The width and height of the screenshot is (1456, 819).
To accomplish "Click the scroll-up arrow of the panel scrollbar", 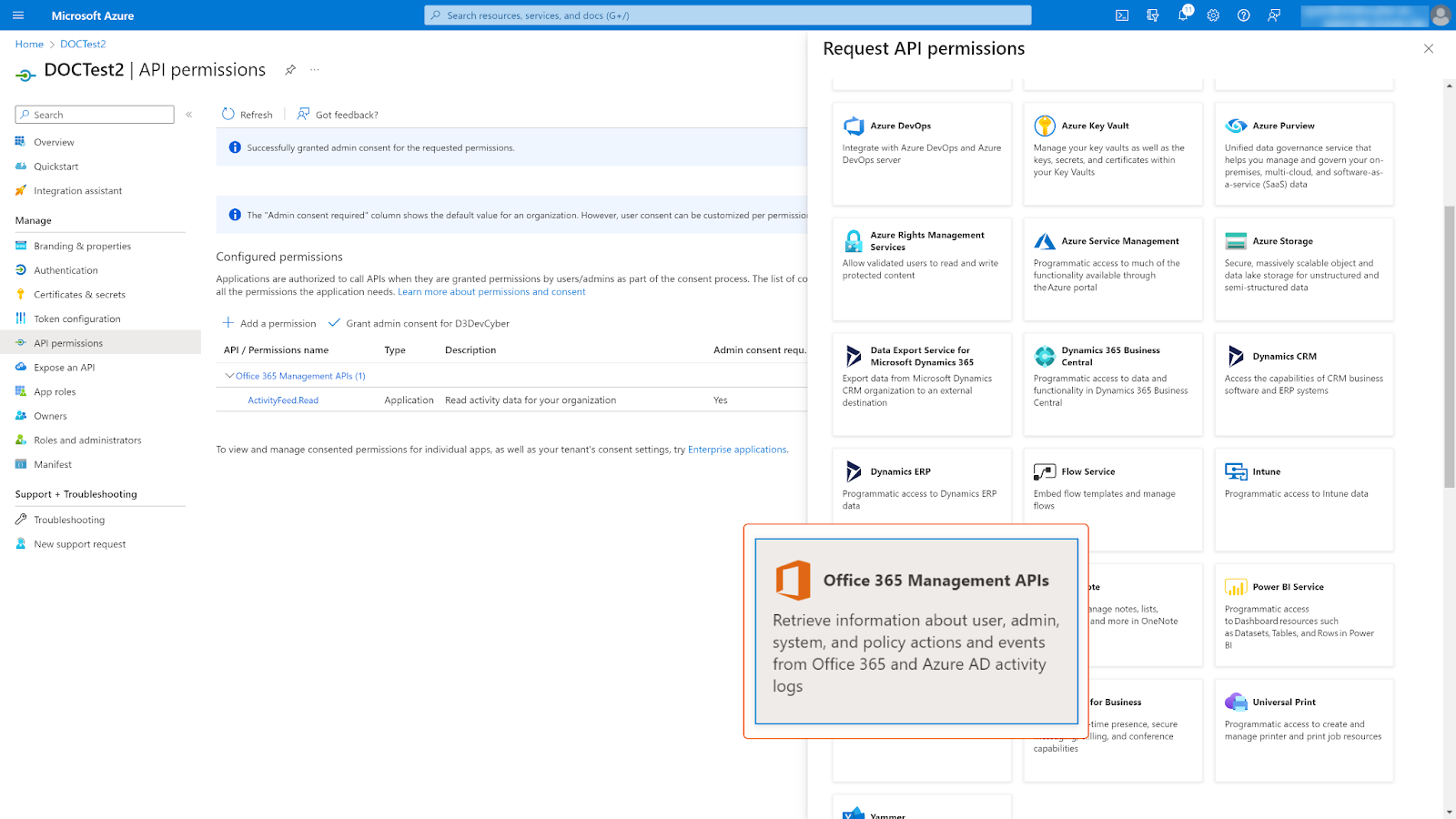I will click(x=1450, y=86).
